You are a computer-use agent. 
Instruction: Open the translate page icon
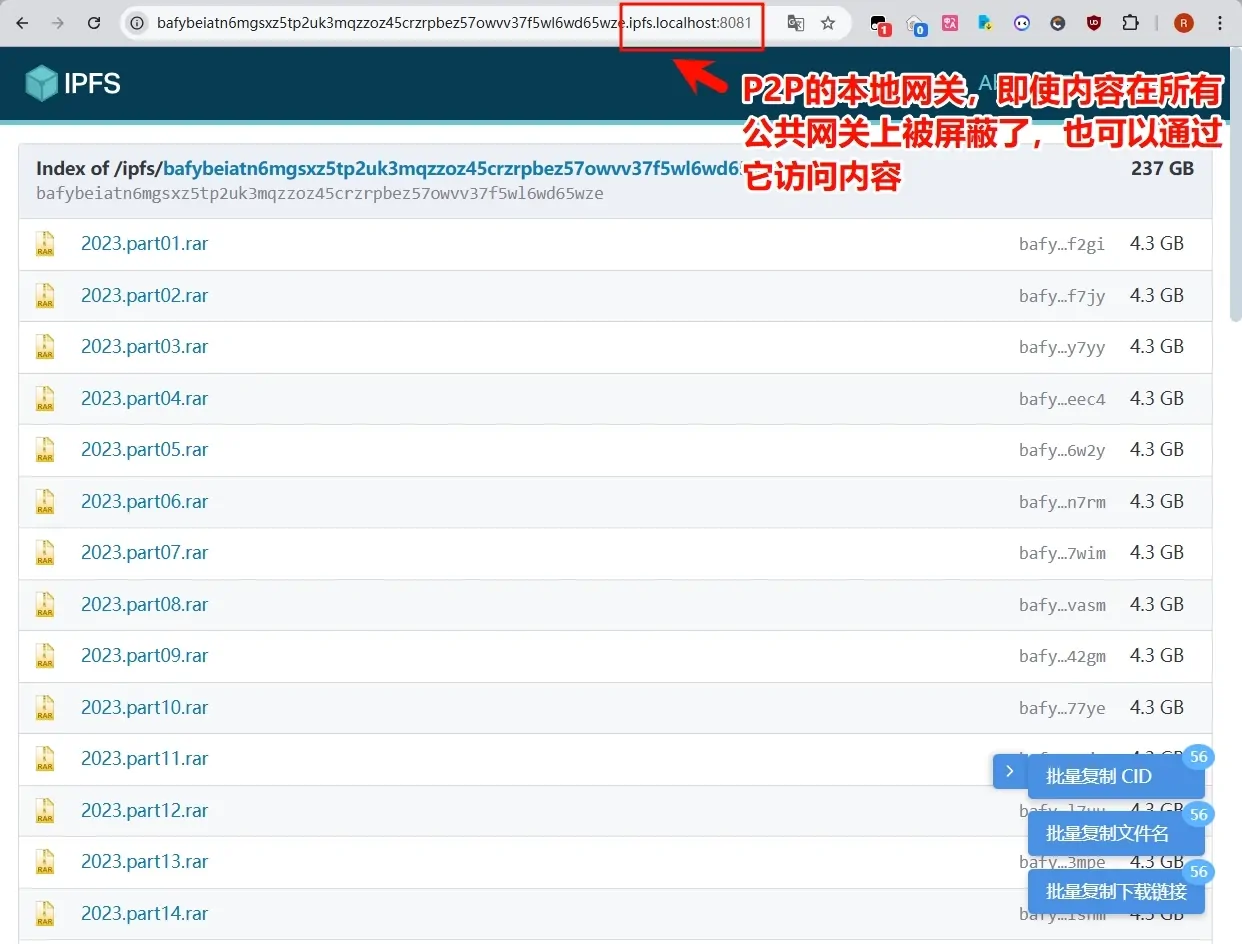[795, 23]
